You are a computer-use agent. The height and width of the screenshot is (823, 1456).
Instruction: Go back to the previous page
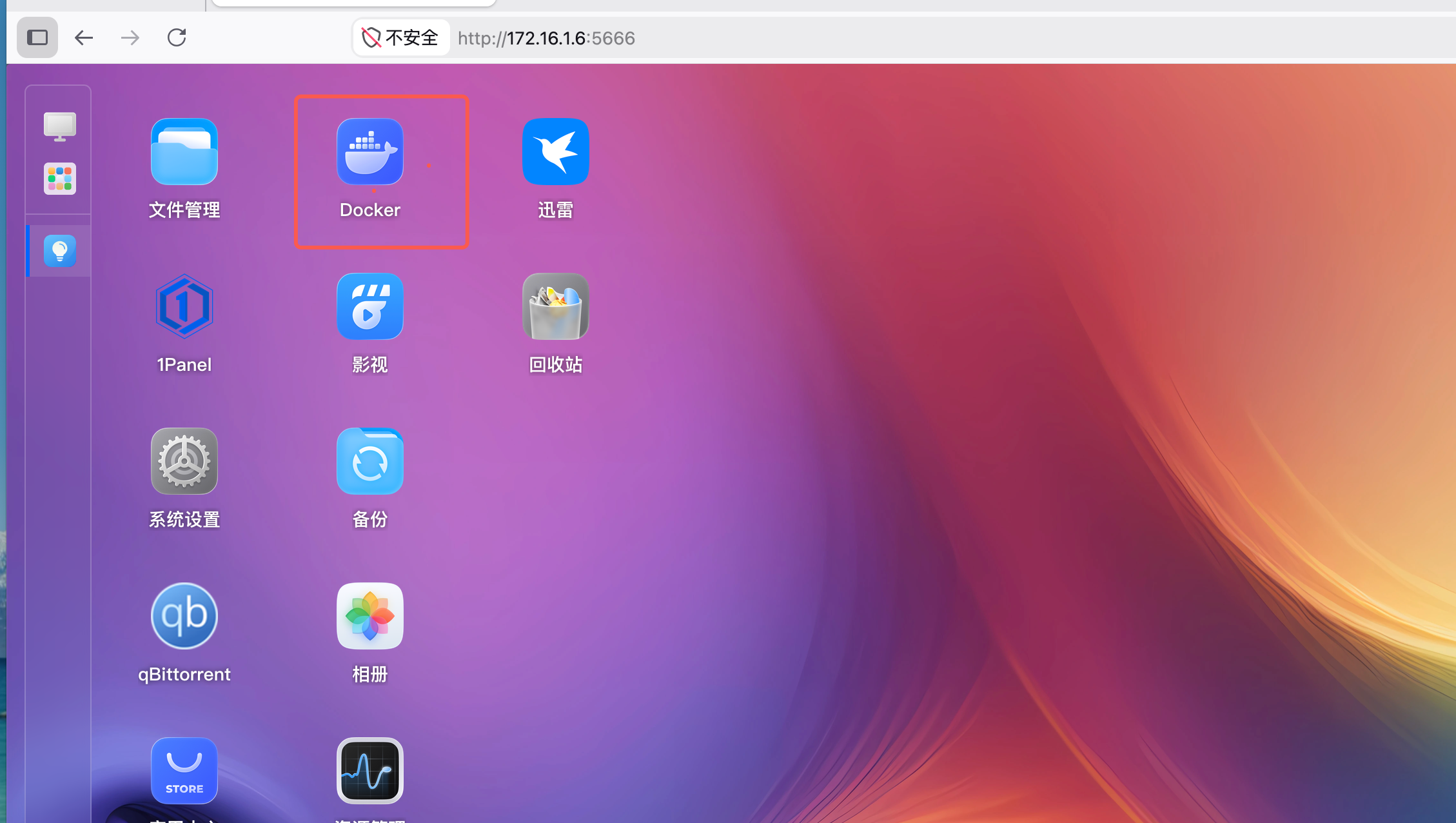click(x=84, y=37)
